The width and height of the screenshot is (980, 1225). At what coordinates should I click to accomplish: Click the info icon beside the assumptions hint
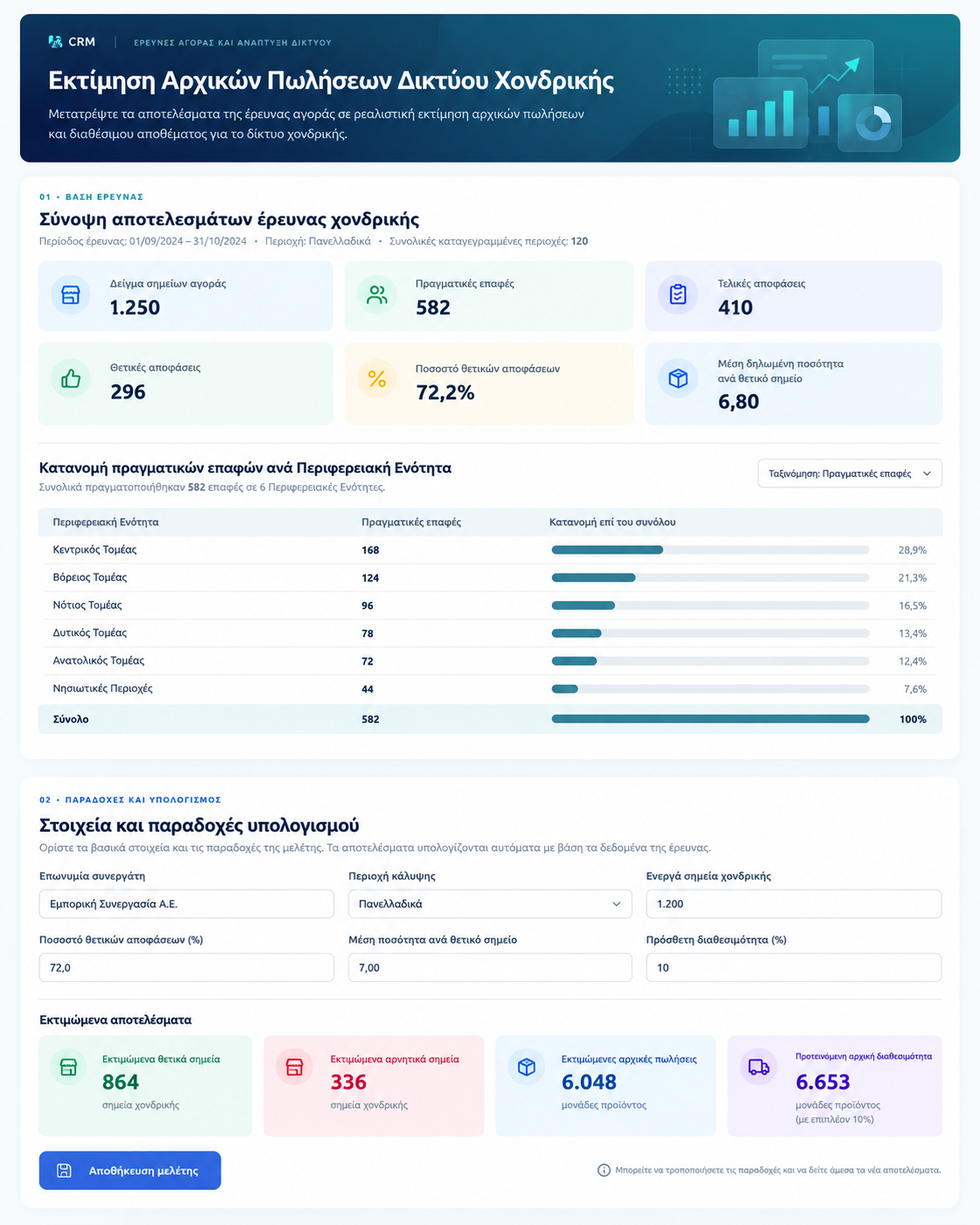click(604, 1170)
